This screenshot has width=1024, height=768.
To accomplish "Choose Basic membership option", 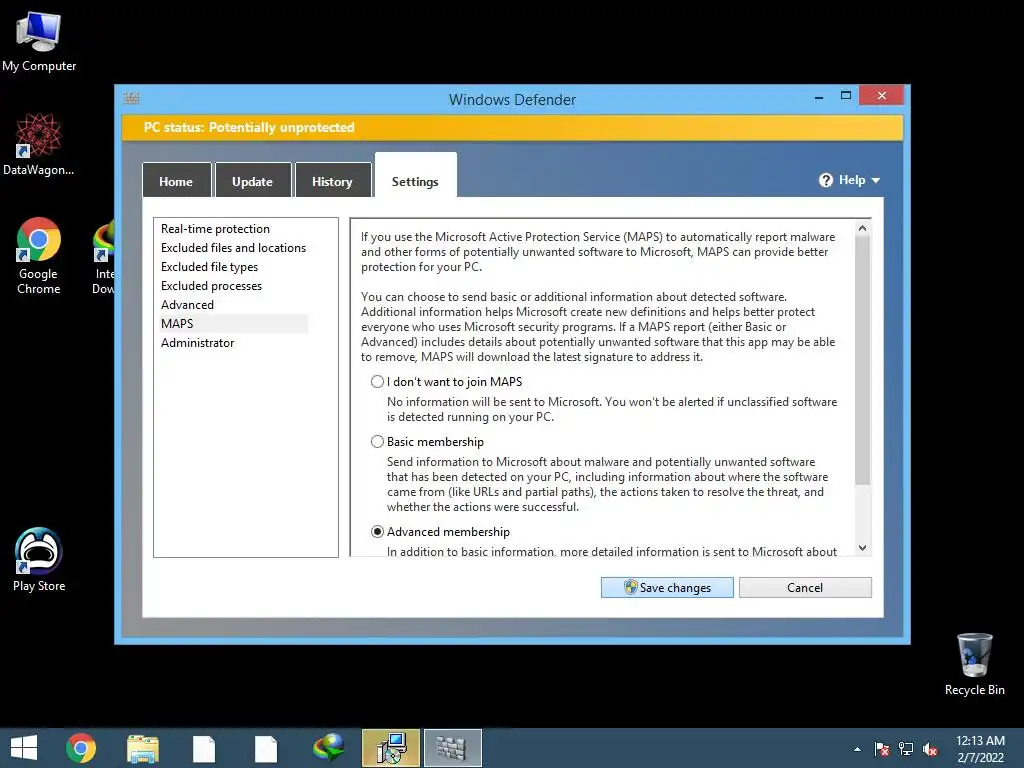I will coord(377,441).
